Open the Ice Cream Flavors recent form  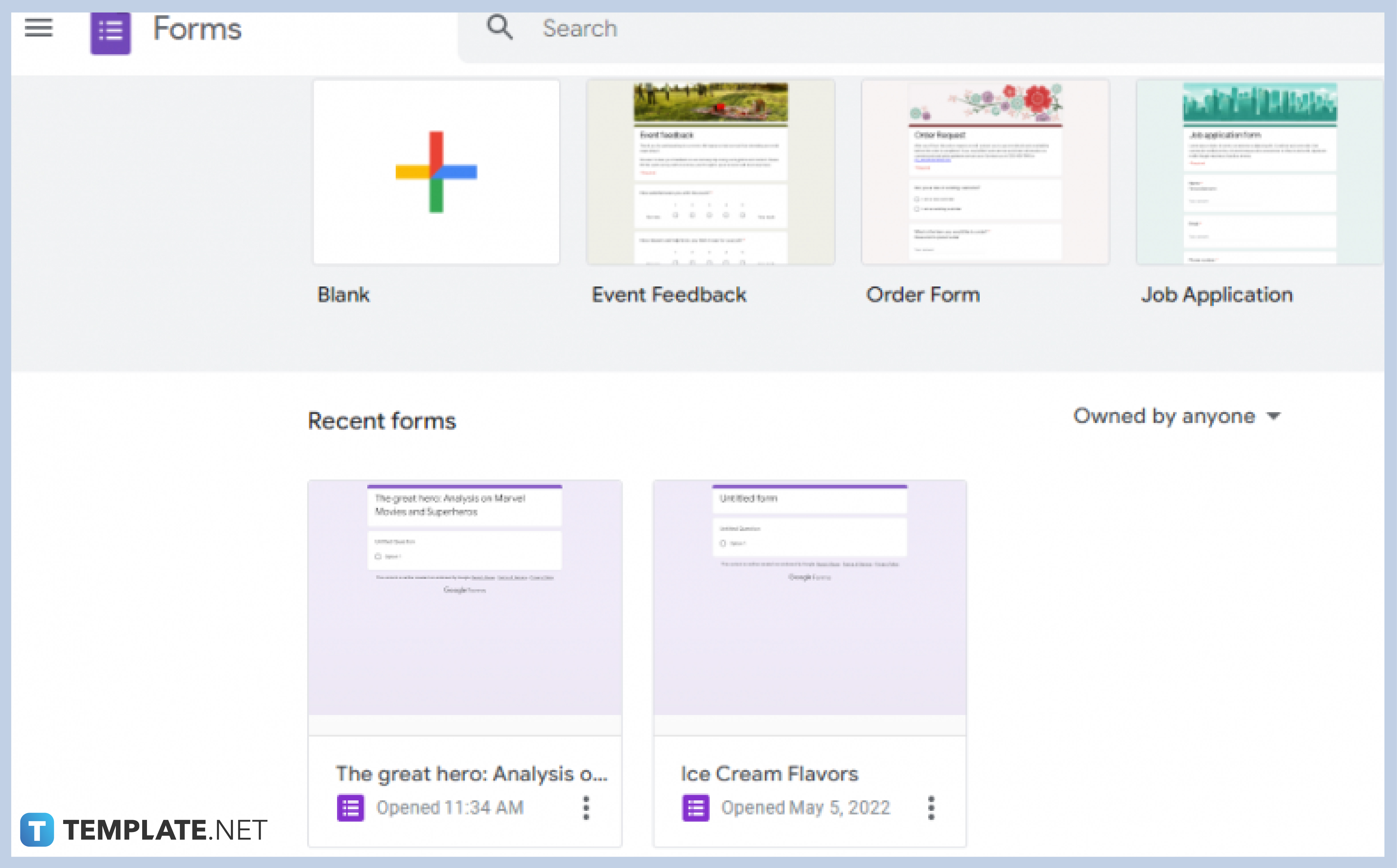point(809,603)
